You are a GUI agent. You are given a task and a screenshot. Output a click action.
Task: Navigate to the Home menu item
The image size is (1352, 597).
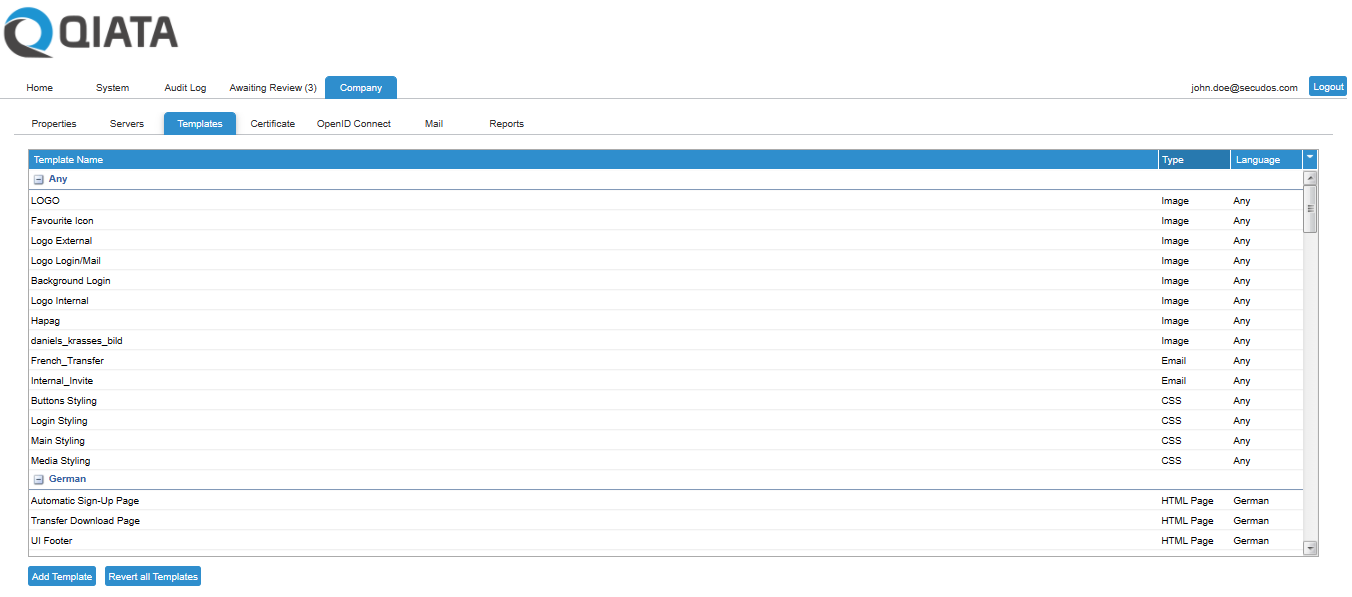click(x=39, y=88)
